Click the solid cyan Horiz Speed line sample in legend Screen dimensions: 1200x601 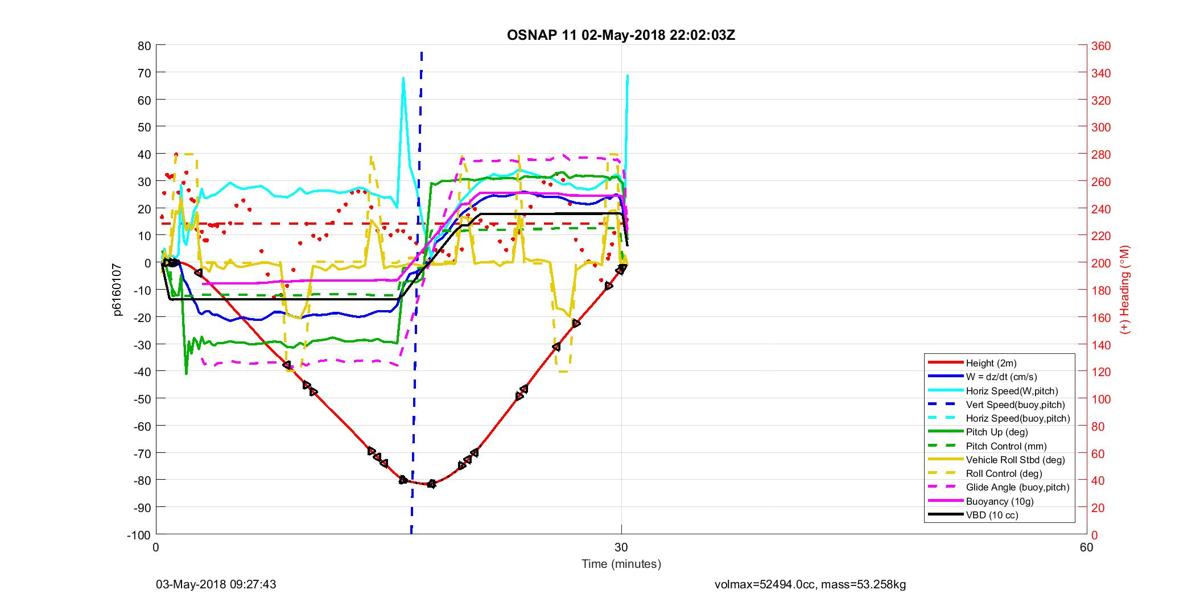(945, 390)
